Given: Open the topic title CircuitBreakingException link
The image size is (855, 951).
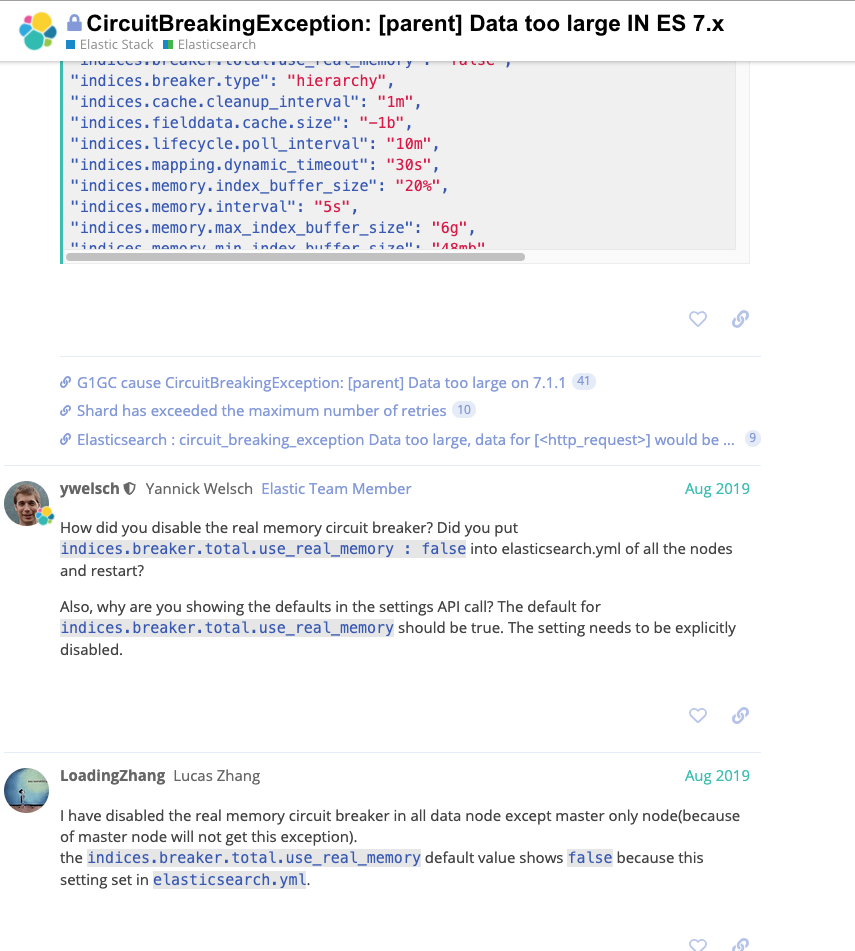Looking at the screenshot, I should [x=405, y=23].
